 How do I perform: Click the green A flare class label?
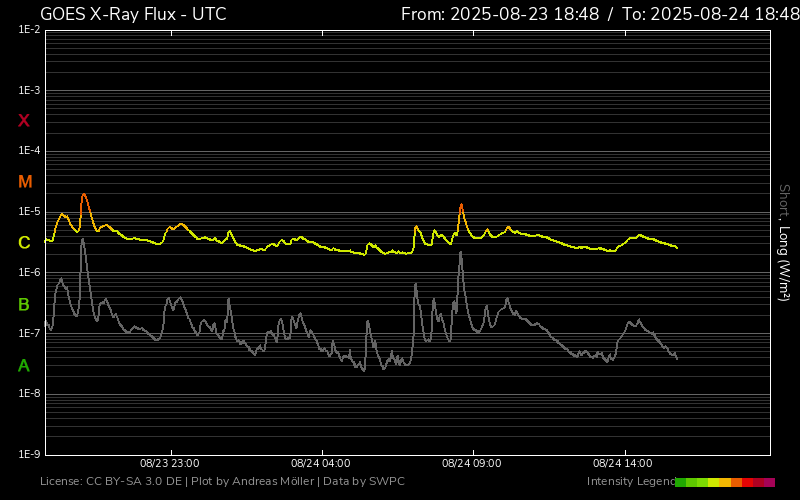[24, 366]
